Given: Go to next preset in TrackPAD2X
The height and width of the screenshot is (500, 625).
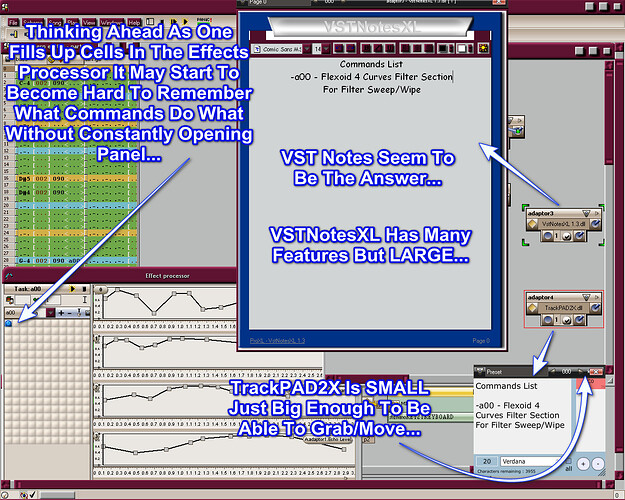Looking at the screenshot, I should (580, 372).
